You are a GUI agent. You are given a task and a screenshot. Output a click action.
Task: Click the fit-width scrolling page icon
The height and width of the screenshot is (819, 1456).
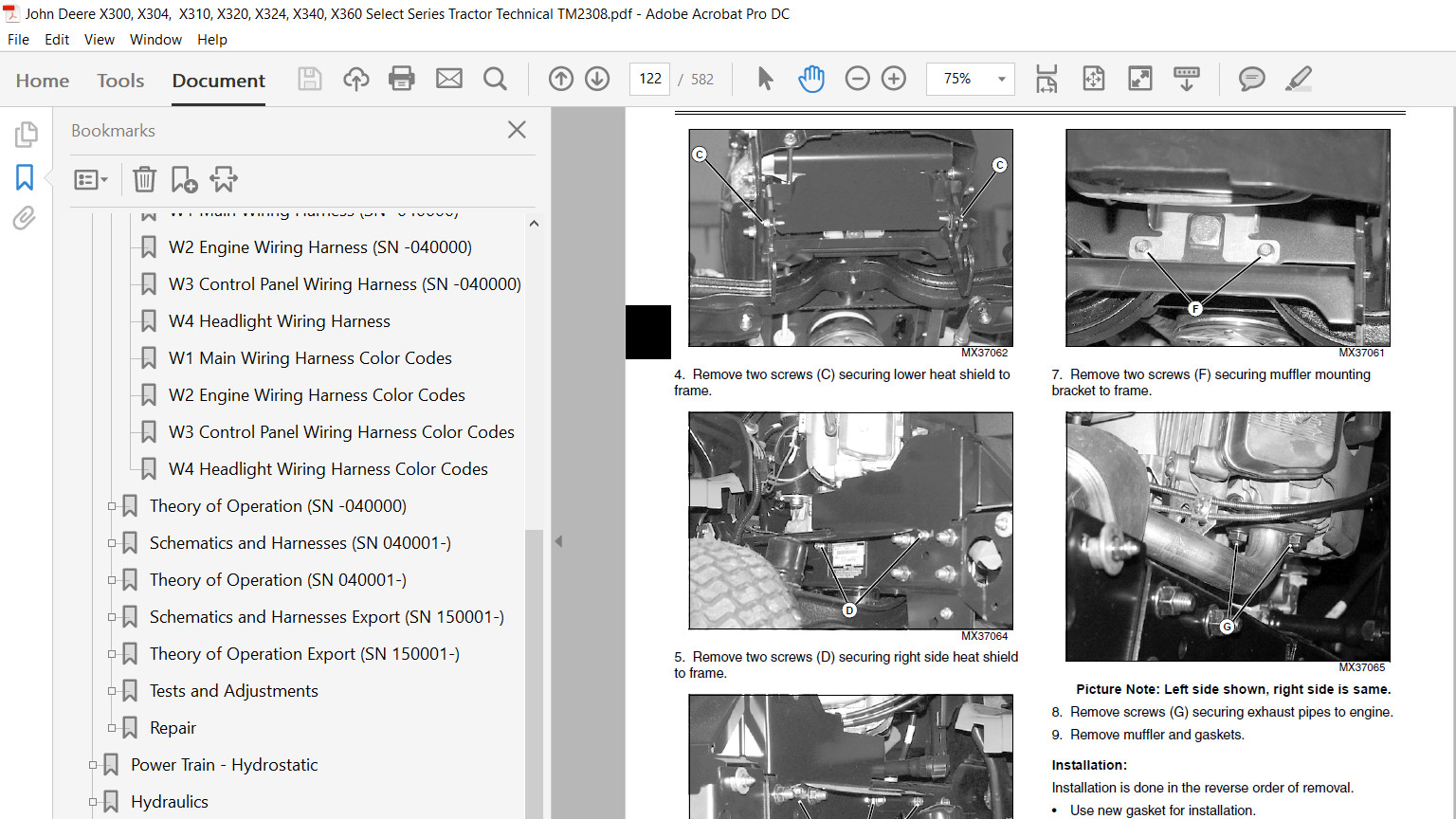1046,79
